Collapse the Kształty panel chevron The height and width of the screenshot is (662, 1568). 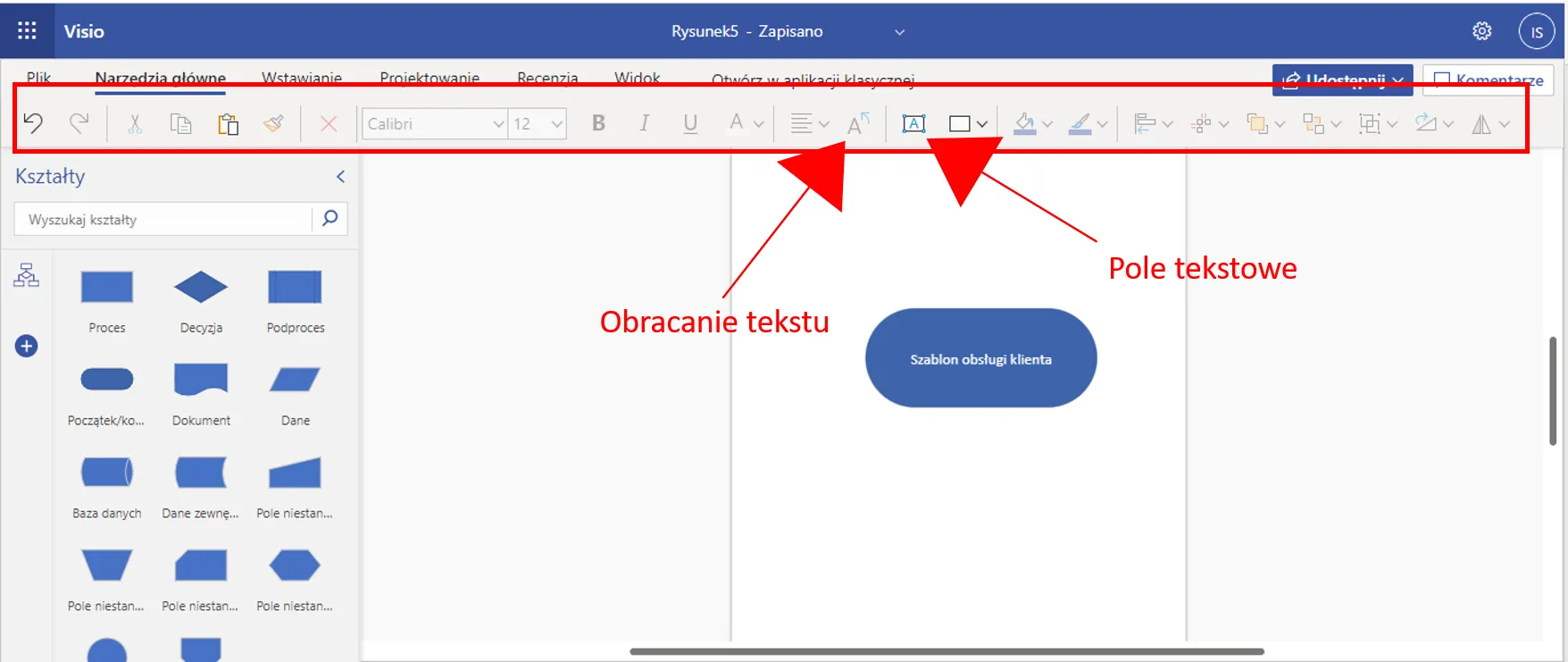(x=340, y=177)
